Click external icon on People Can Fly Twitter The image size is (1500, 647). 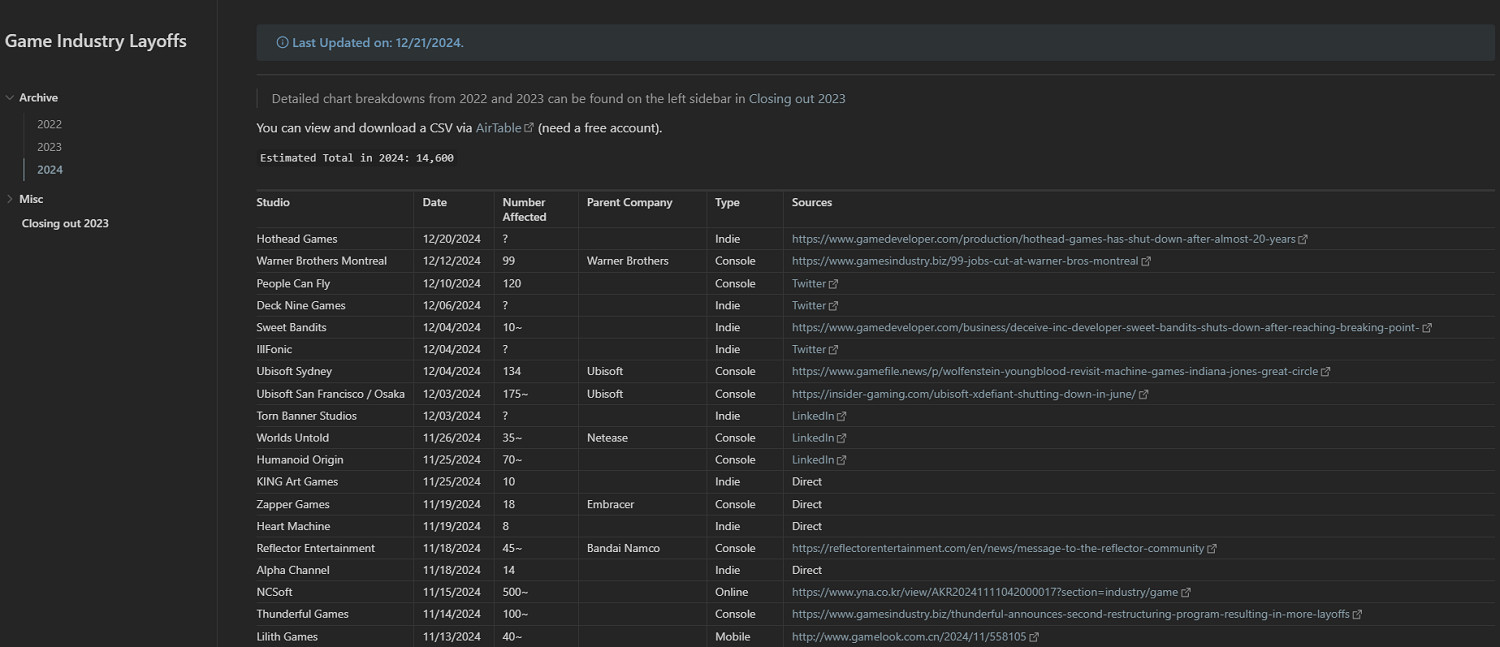pos(833,284)
